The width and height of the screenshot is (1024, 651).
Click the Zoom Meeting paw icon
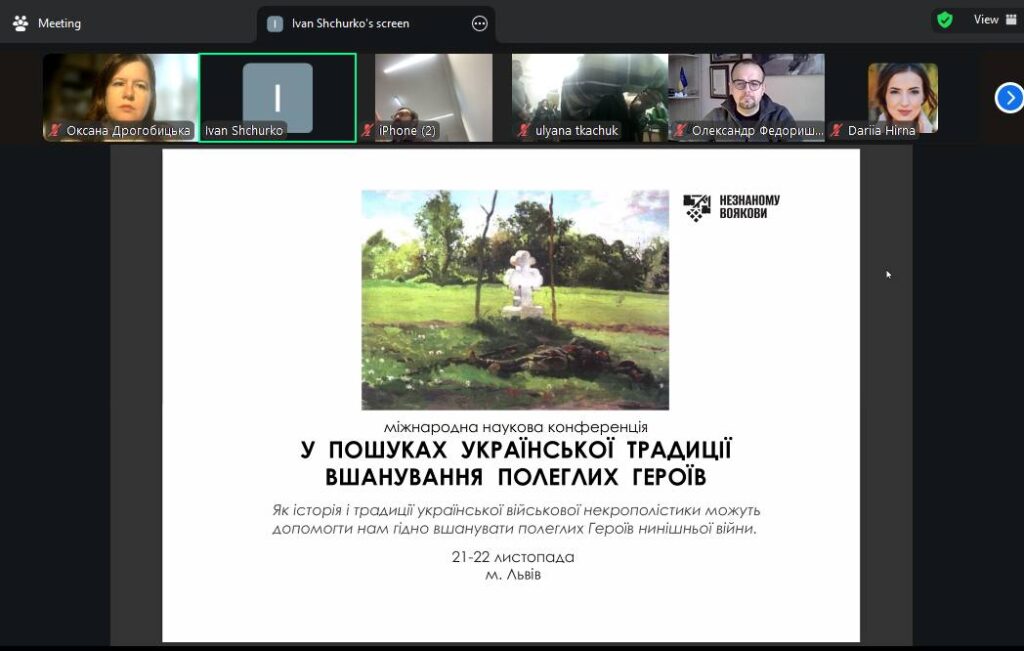[20, 23]
